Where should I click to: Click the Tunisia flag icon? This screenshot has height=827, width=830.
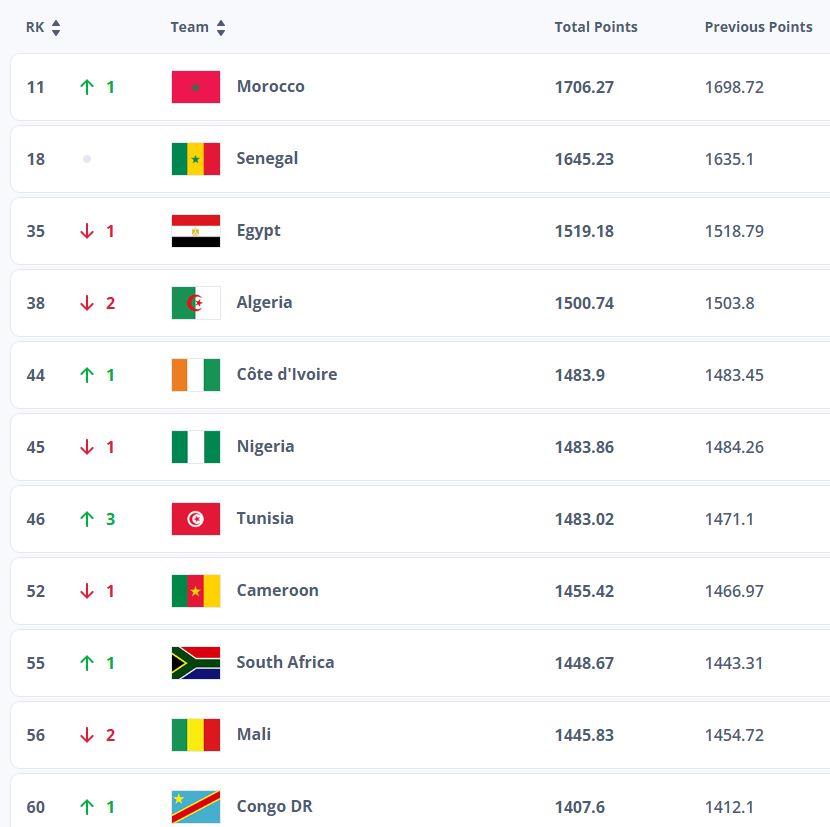pos(196,519)
